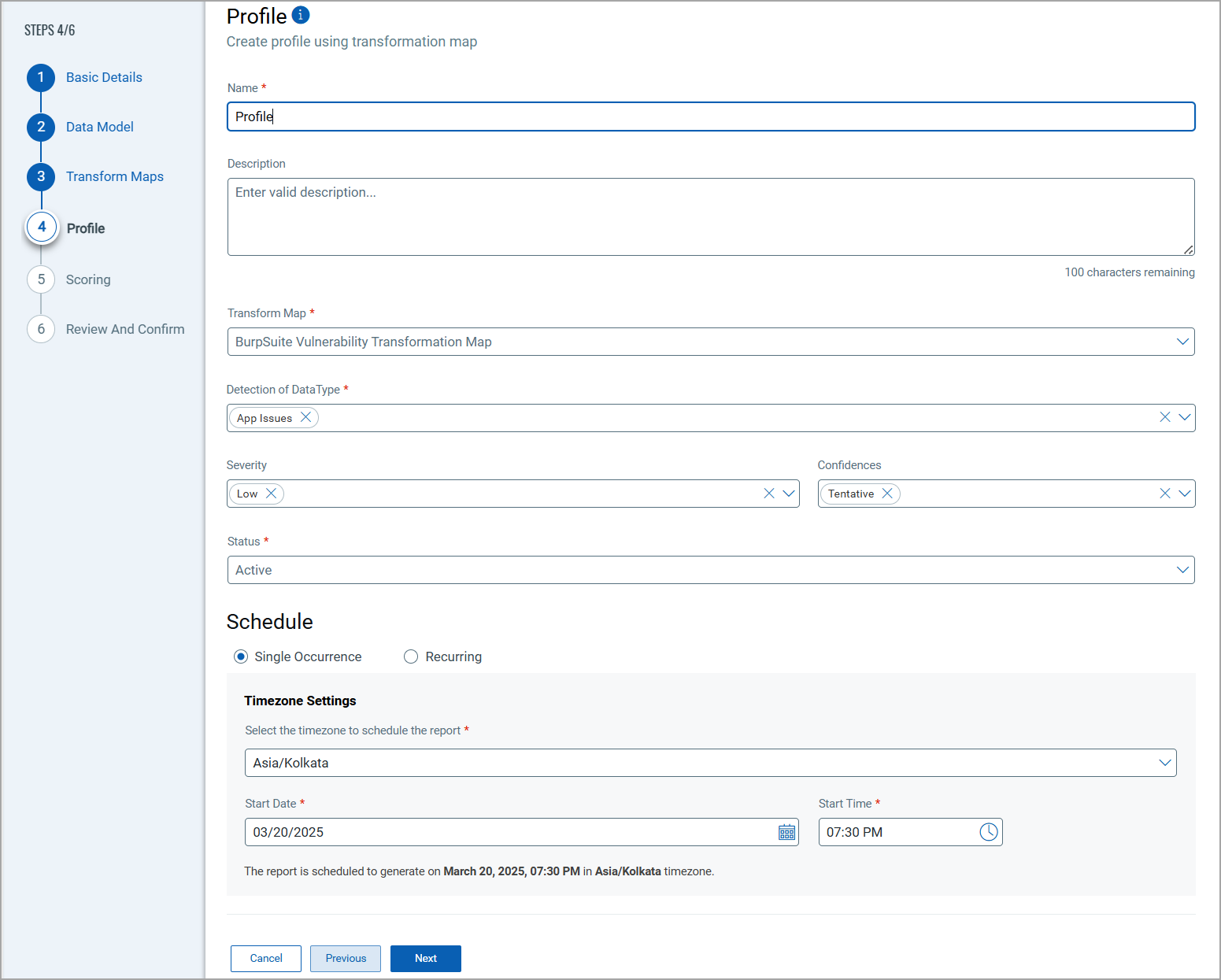This screenshot has width=1221, height=980.
Task: Remove the Low severity tag
Action: pyautogui.click(x=271, y=494)
